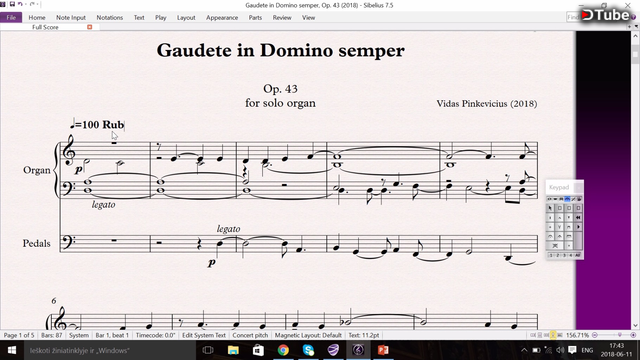
Task: Click the wide bottom-left Keypad key
Action: coord(555,246)
